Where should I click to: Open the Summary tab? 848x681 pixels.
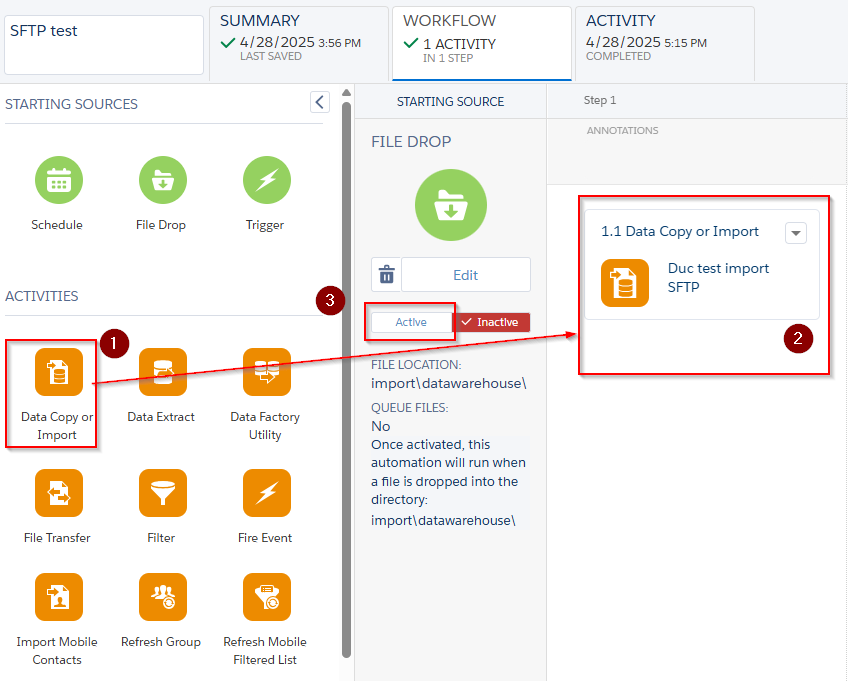298,40
